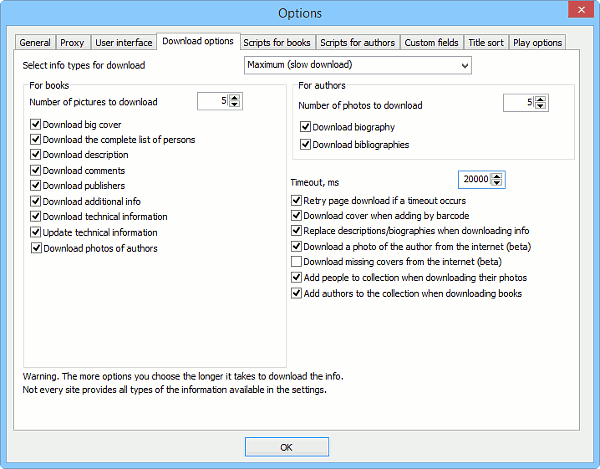The image size is (600, 469).
Task: Uncheck Download biography
Action: point(305,127)
